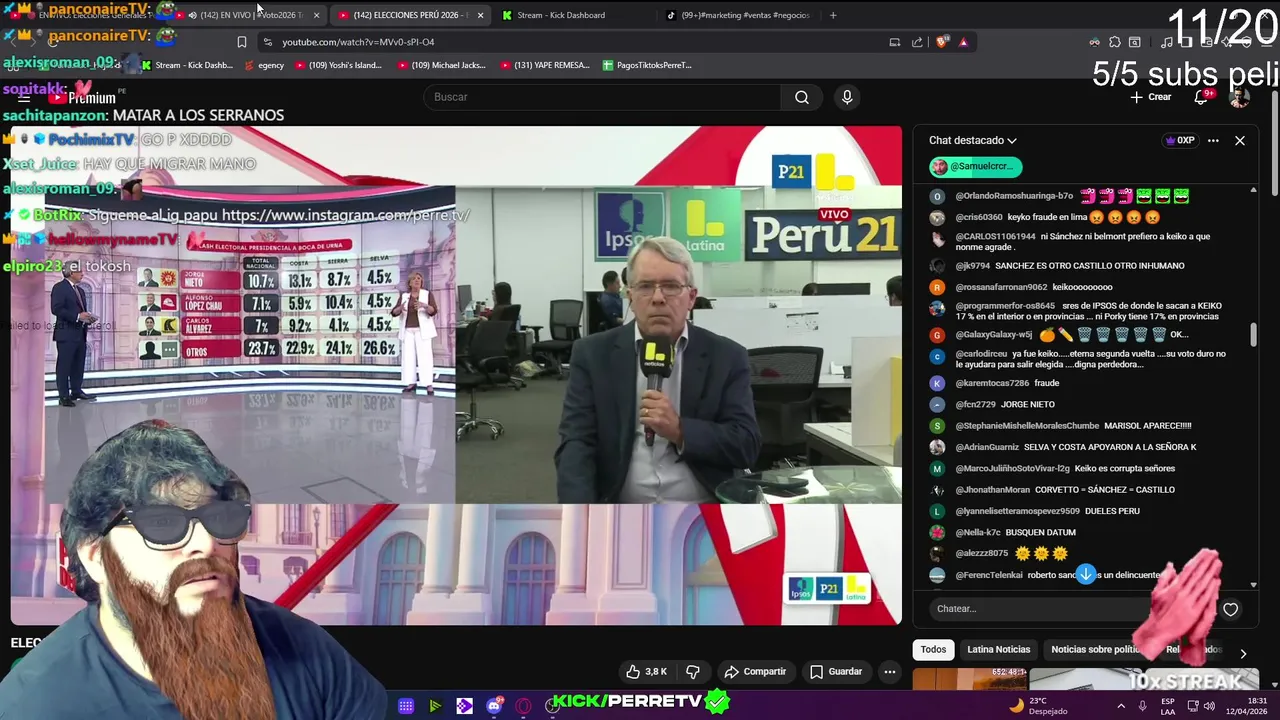The width and height of the screenshot is (1280, 720).
Task: Show hidden system tray icons
Action: point(1120,706)
